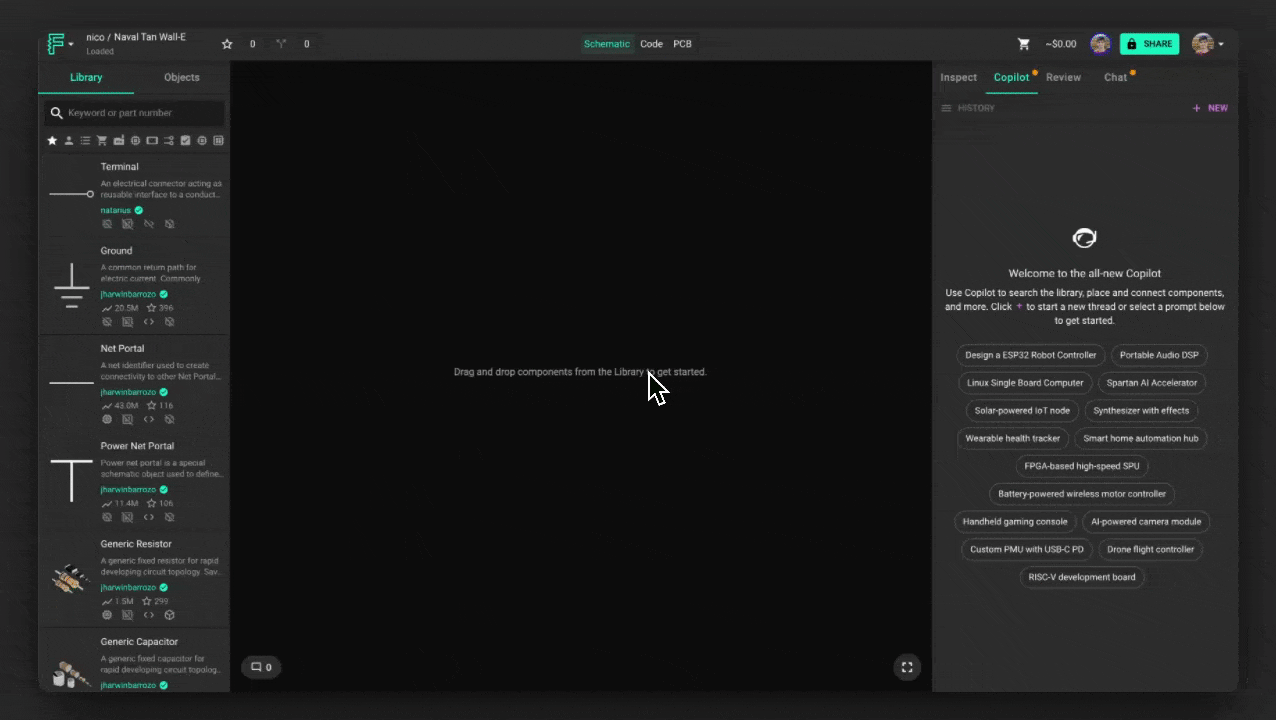Image resolution: width=1276 pixels, height=720 pixels.
Task: Click the code icon under Ground
Action: click(x=148, y=322)
